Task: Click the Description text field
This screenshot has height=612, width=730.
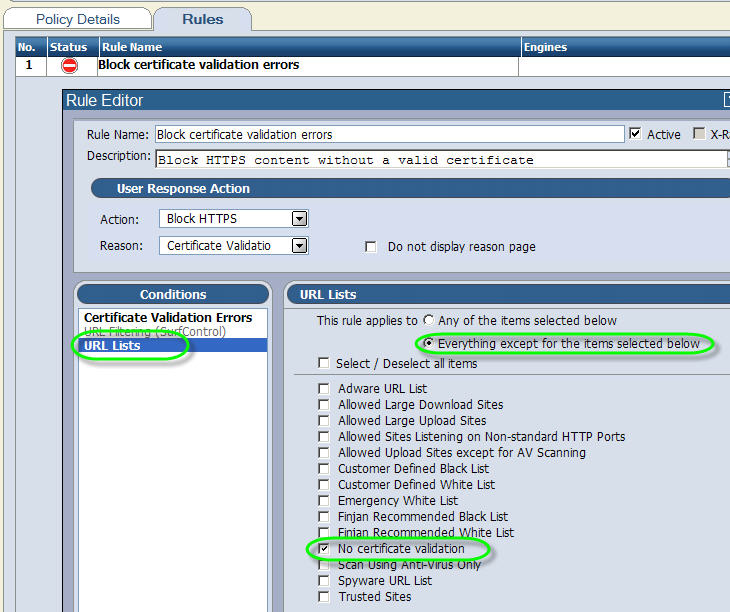Action: (439, 159)
